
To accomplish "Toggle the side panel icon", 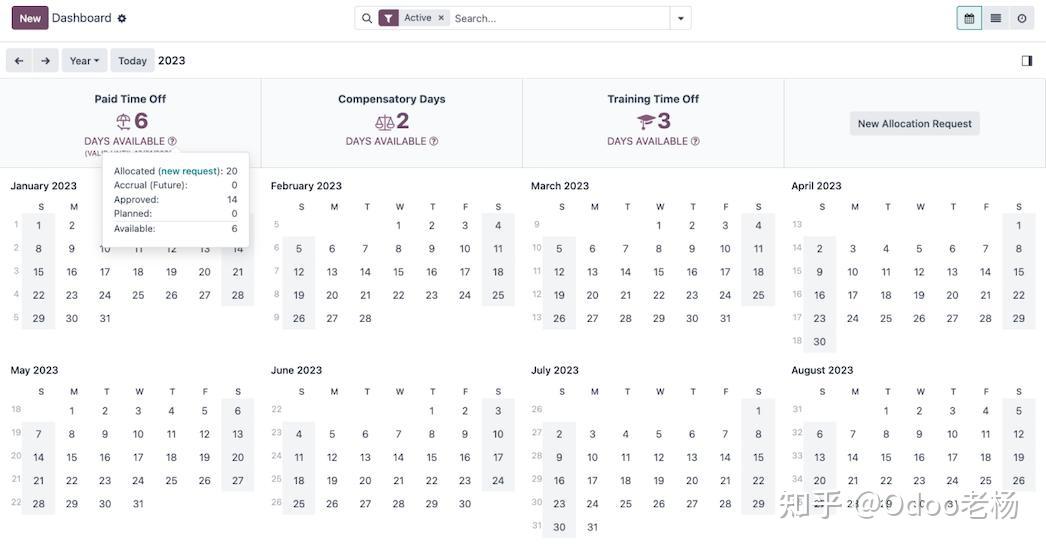I will click(1027, 61).
